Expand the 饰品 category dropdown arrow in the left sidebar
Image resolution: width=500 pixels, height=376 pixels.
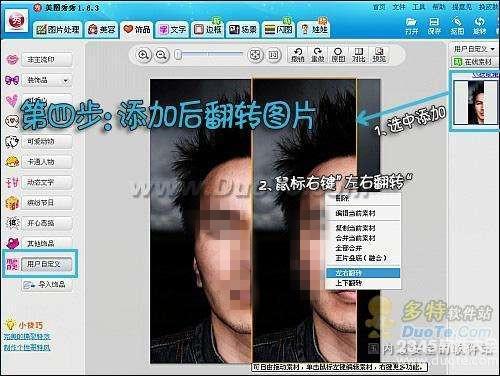click(x=65, y=80)
